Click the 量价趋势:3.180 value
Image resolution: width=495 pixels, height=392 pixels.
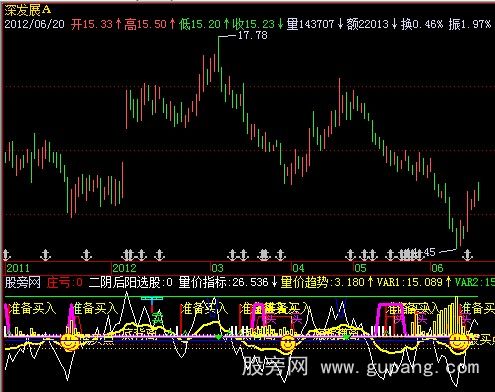322,283
